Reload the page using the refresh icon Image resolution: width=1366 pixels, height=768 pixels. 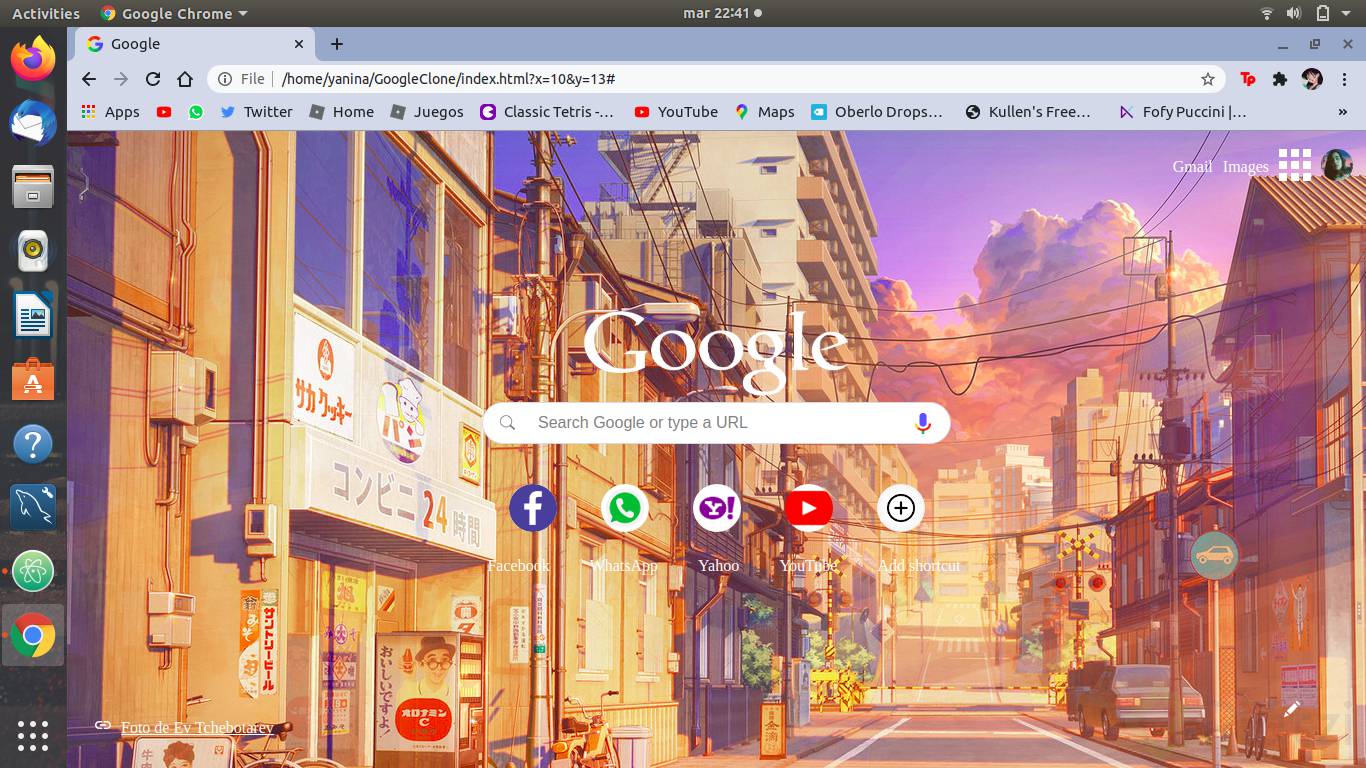coord(152,78)
